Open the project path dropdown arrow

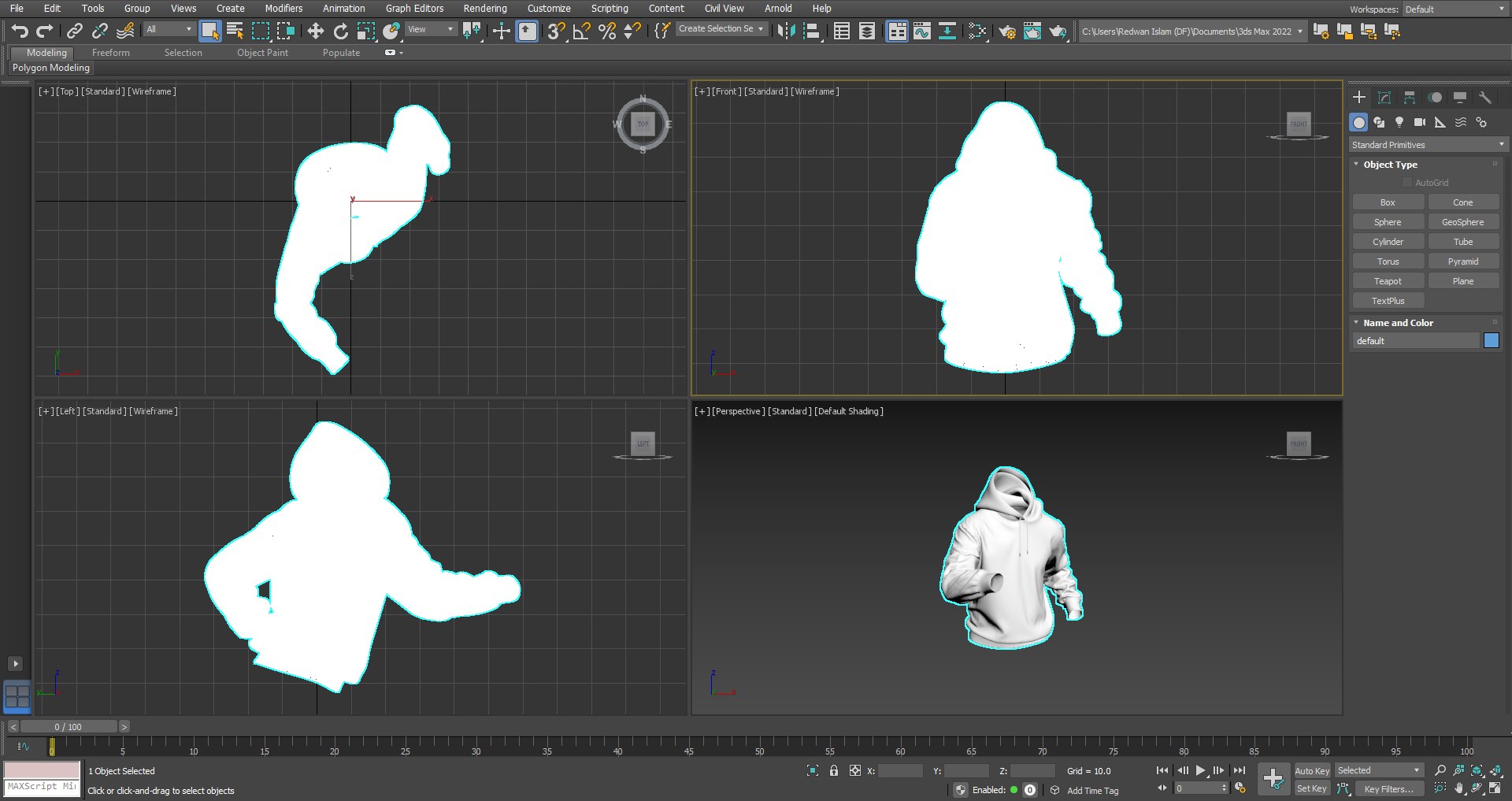[1299, 32]
